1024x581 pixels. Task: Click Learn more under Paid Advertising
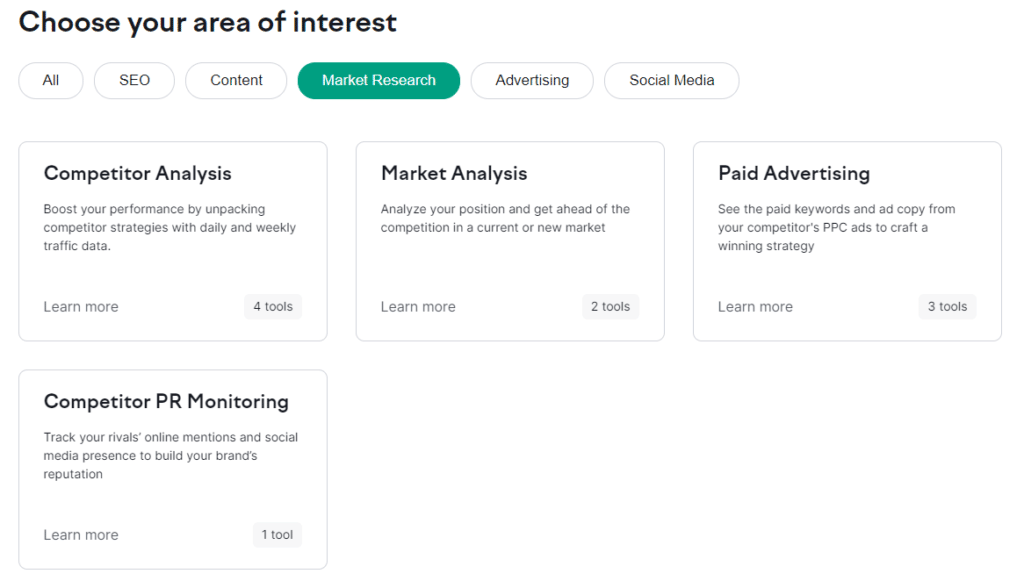click(x=755, y=307)
